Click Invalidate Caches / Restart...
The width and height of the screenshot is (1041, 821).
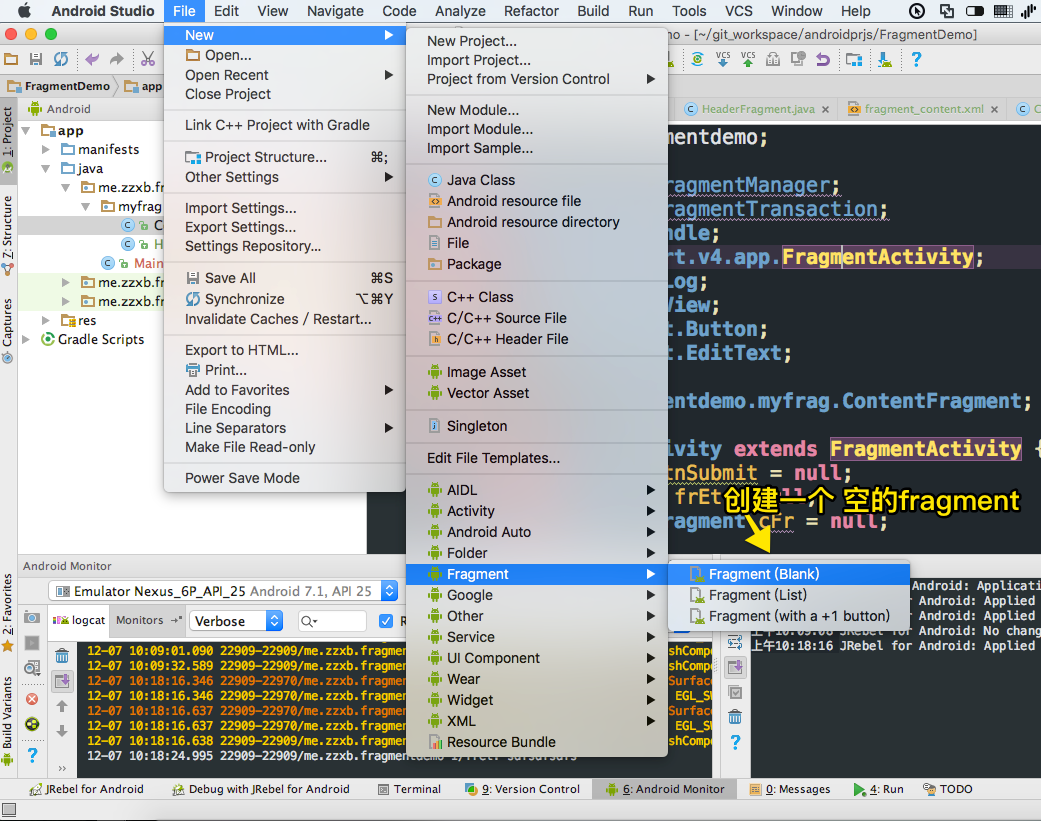pyautogui.click(x=284, y=319)
